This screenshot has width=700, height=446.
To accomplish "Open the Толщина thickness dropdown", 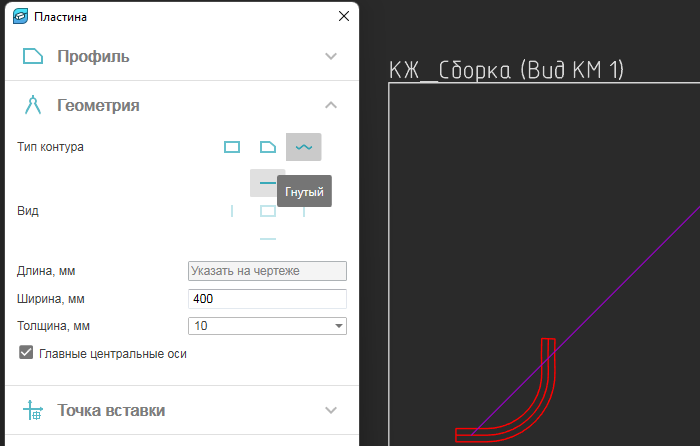I will [339, 326].
